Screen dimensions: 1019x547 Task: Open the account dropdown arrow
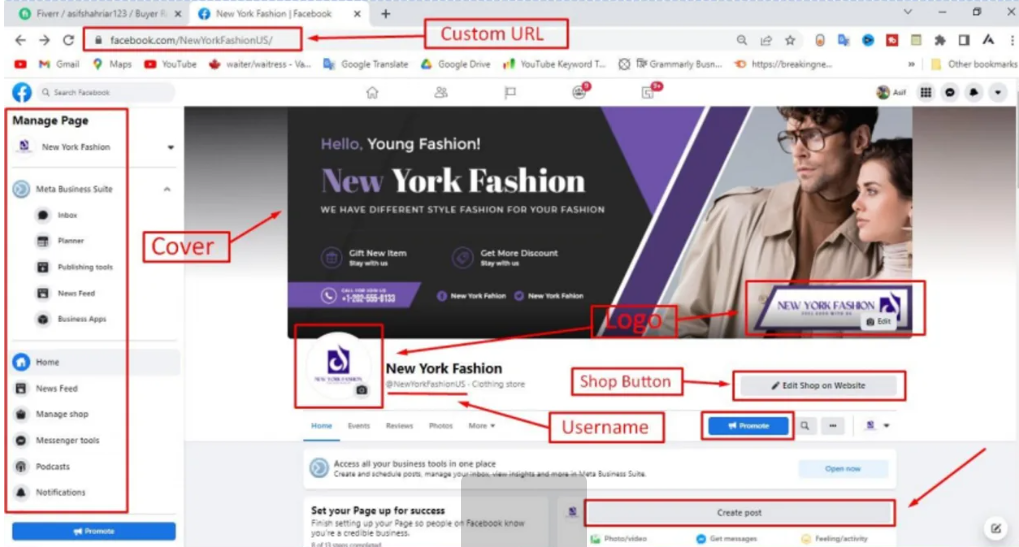tap(998, 93)
